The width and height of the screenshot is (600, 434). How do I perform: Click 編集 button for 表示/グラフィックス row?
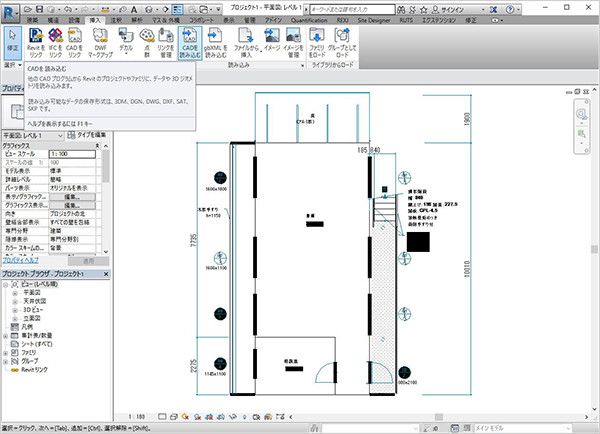click(x=72, y=197)
